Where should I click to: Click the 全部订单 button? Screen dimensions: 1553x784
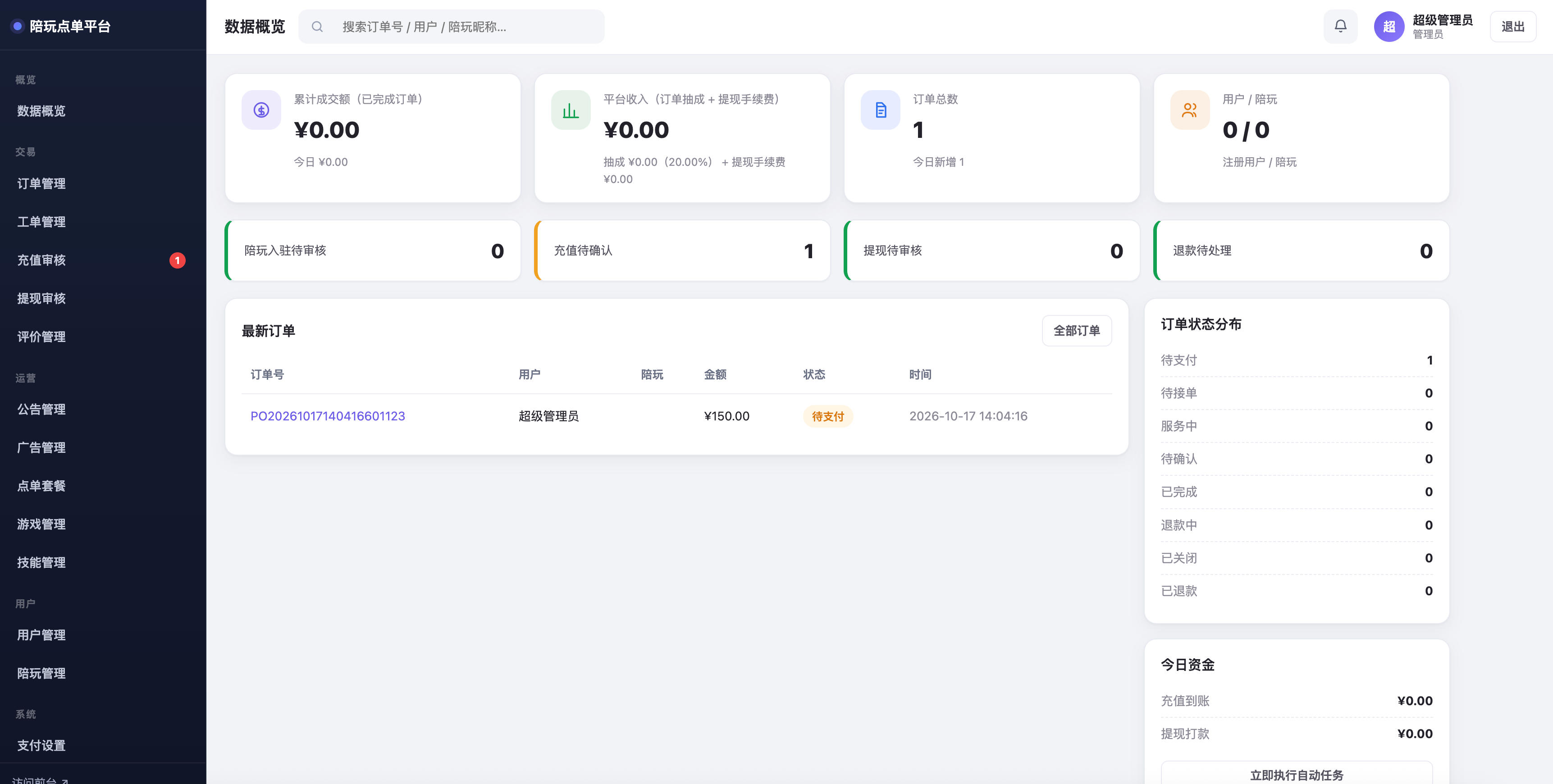(x=1076, y=331)
